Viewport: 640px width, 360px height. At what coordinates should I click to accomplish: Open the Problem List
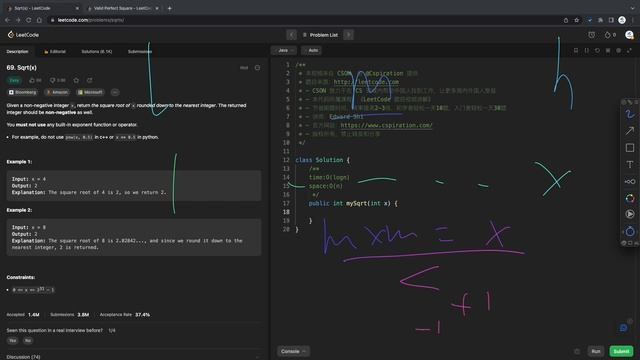320,35
